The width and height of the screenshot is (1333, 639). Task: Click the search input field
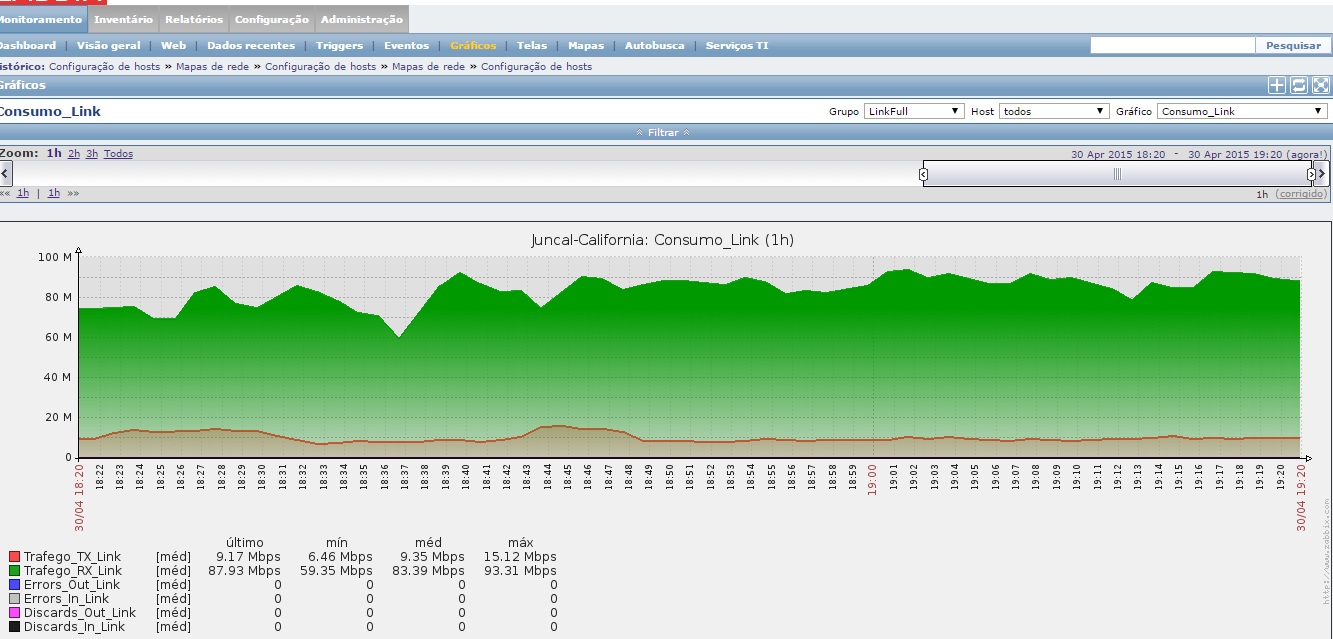(1172, 45)
